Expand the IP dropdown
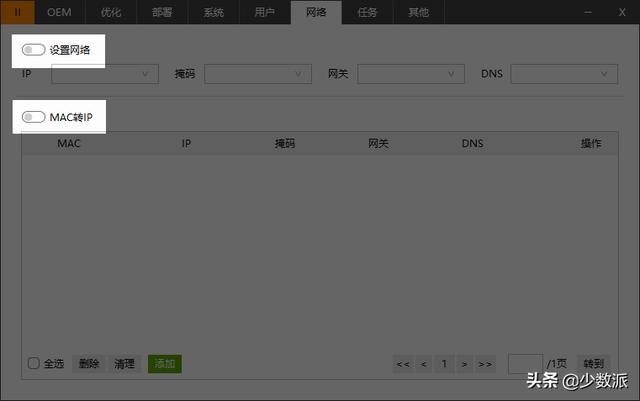This screenshot has height=401, width=640. coord(105,74)
